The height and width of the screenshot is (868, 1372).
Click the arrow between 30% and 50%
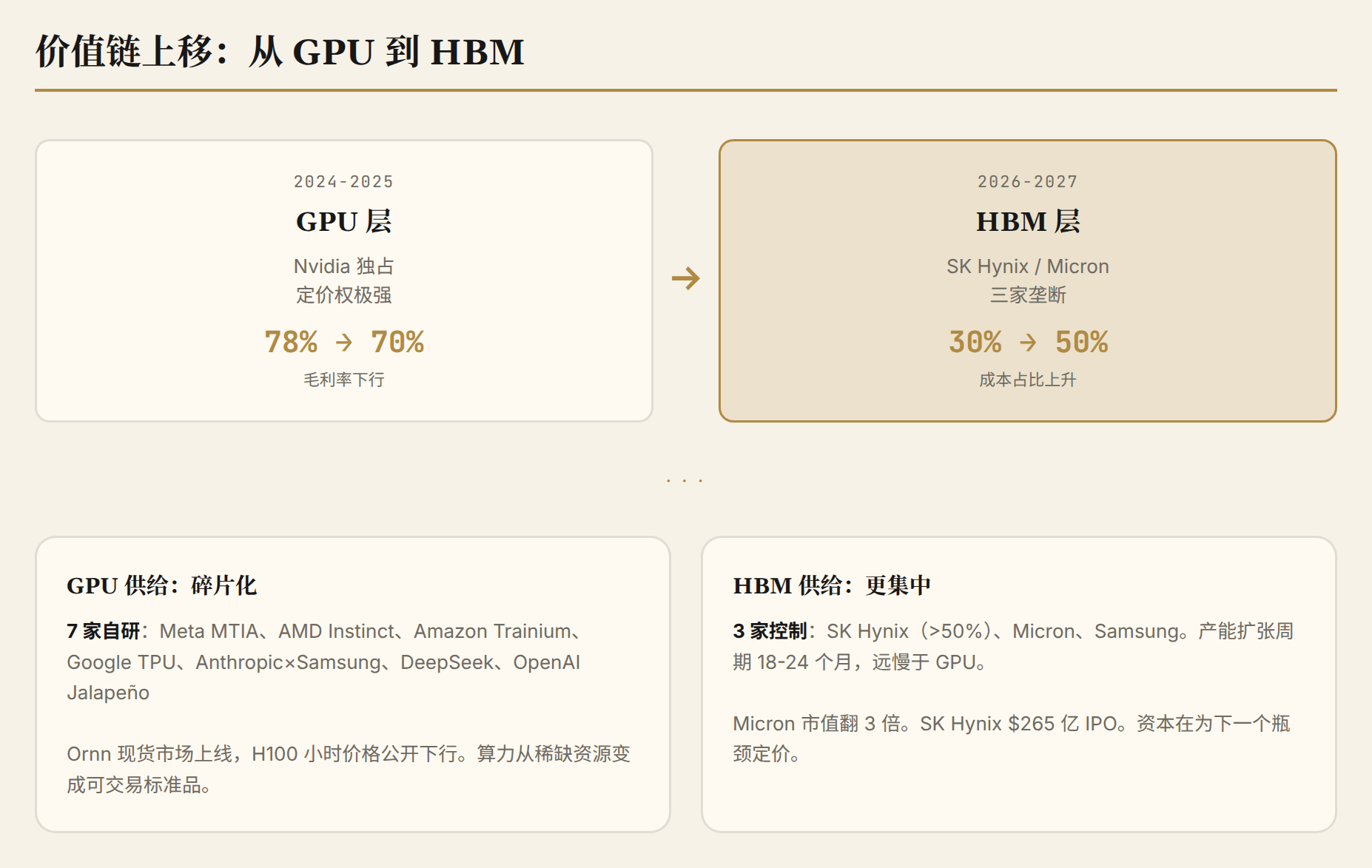point(1028,342)
